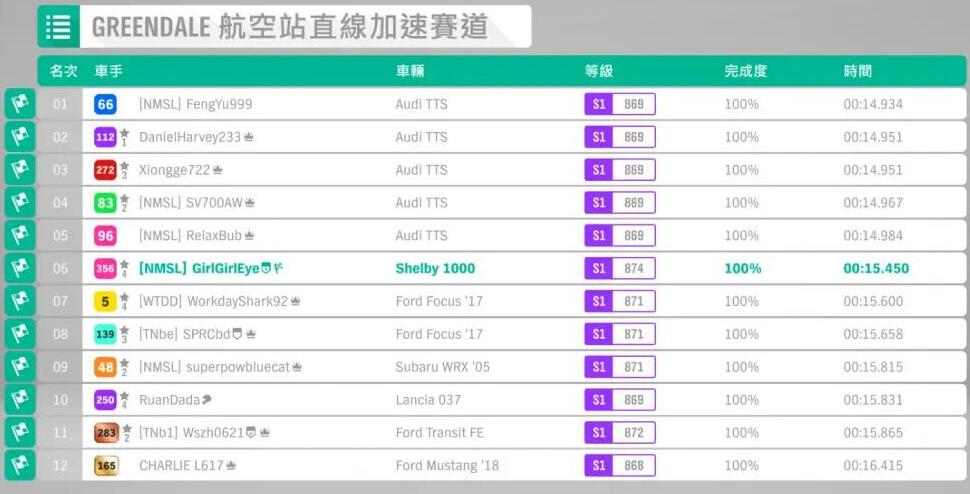This screenshot has height=494, width=970.
Task: Click the highlighted time 00:15.450
Action: click(876, 268)
